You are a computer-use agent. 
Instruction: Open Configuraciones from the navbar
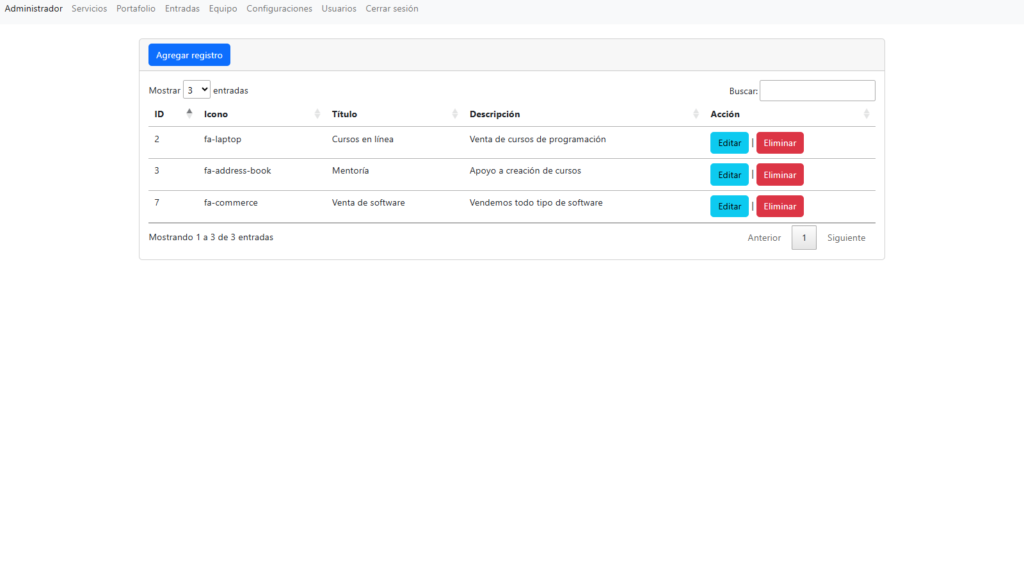[279, 9]
